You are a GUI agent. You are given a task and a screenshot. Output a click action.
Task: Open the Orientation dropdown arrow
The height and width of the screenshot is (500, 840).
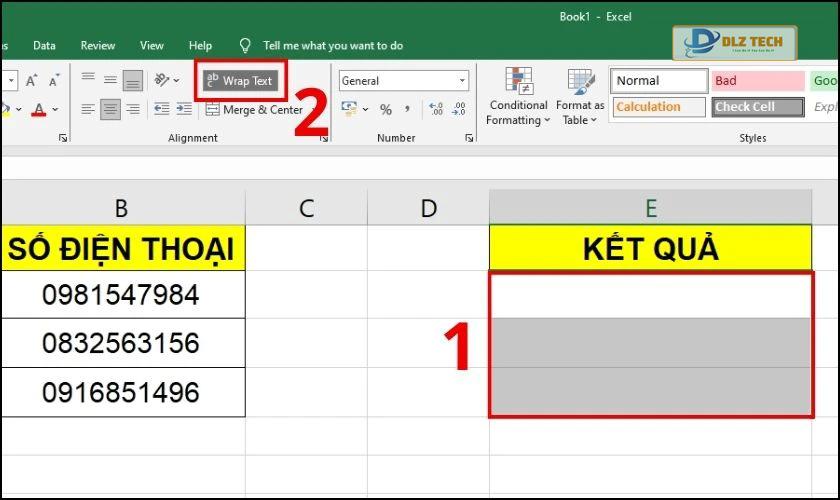[177, 80]
